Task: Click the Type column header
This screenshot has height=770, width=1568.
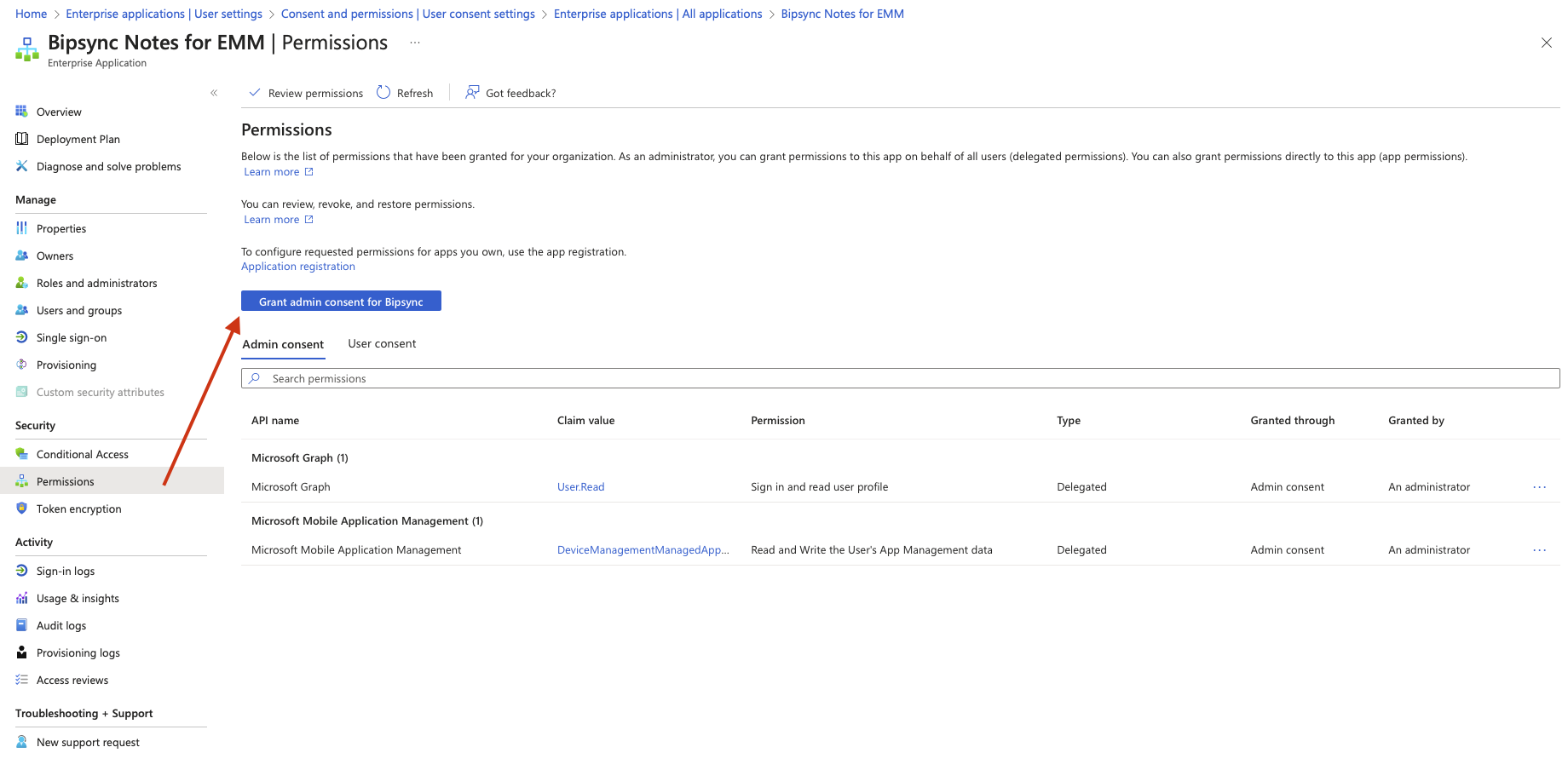Action: click(x=1069, y=421)
